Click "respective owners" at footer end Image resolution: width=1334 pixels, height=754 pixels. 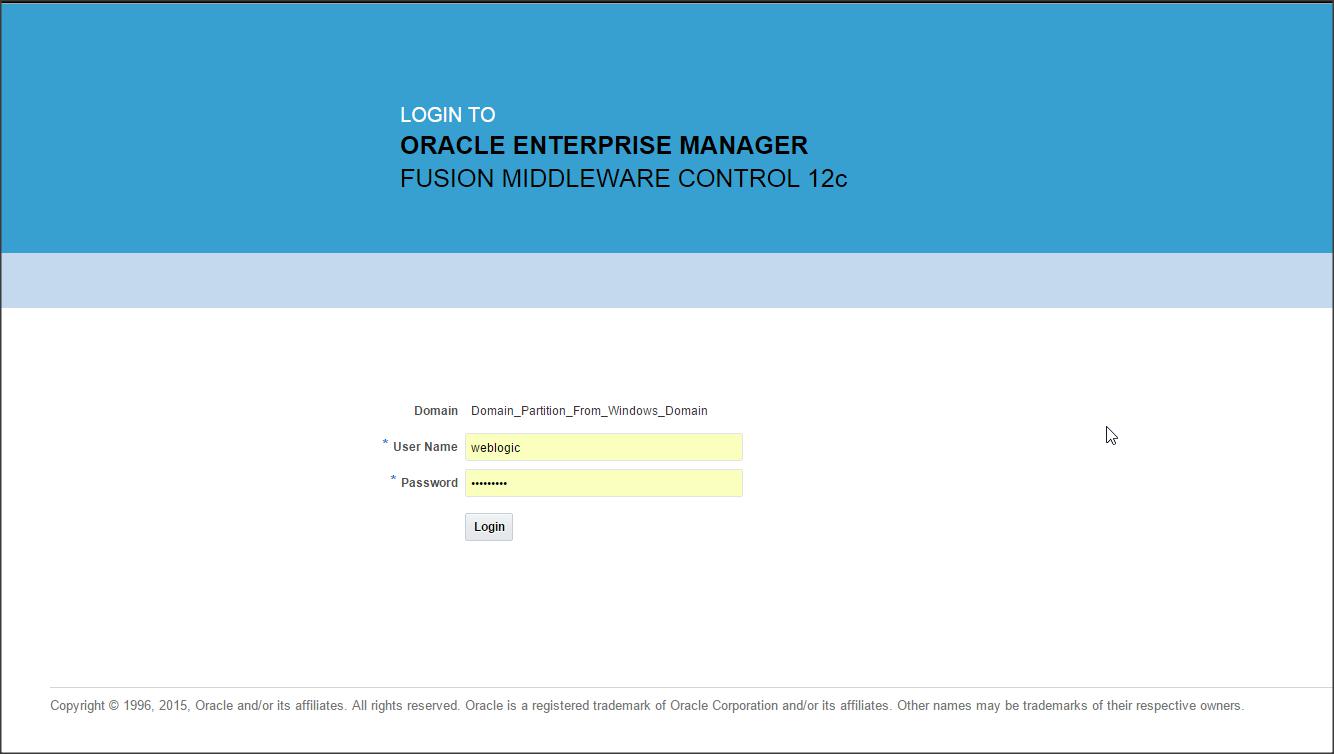point(1191,706)
